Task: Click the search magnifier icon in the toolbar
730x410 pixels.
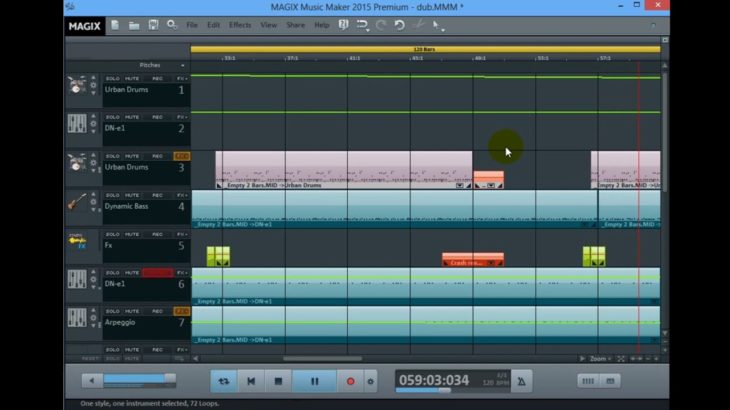Action: 172,25
